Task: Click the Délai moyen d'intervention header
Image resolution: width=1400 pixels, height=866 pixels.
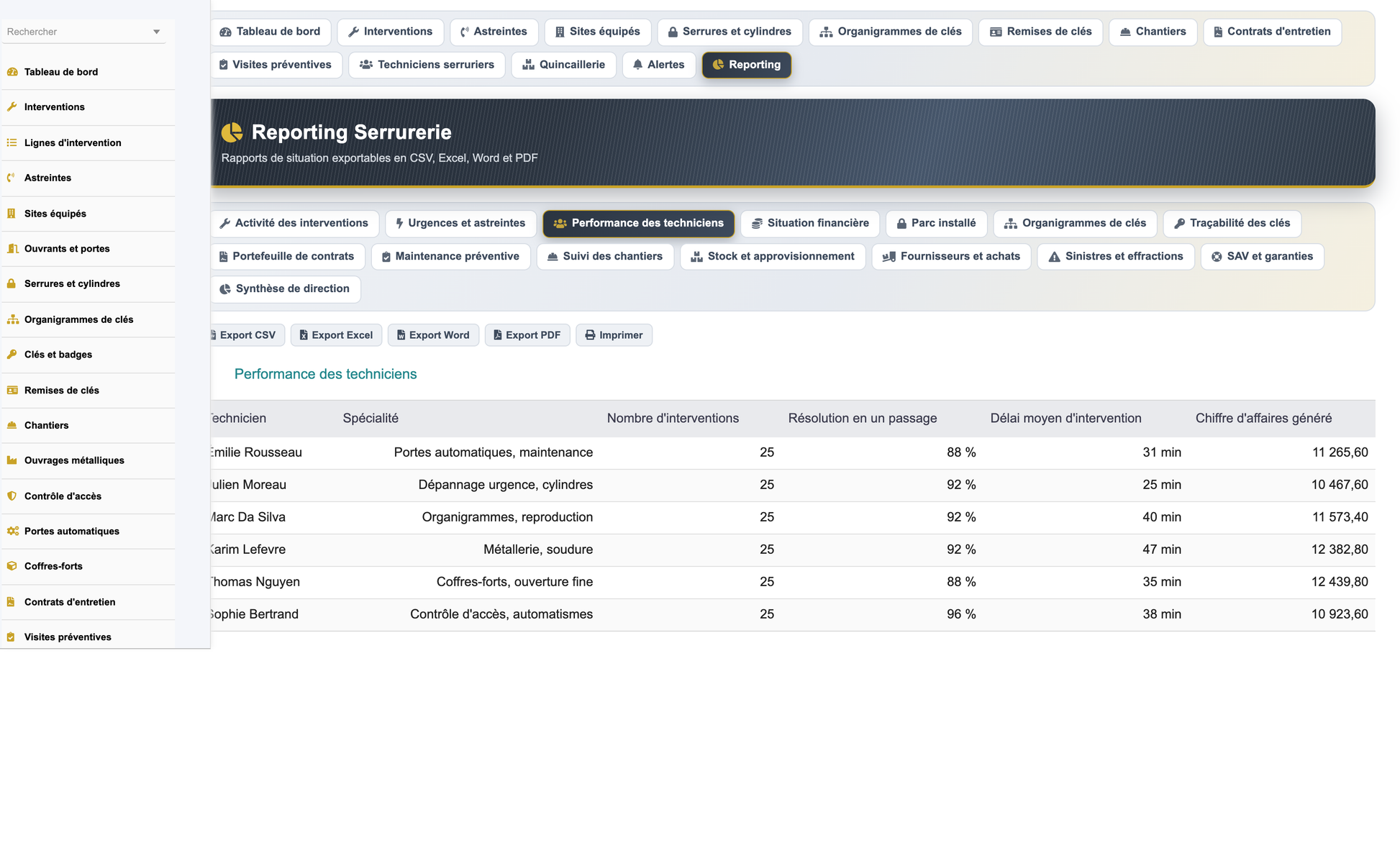Action: 1065,419
